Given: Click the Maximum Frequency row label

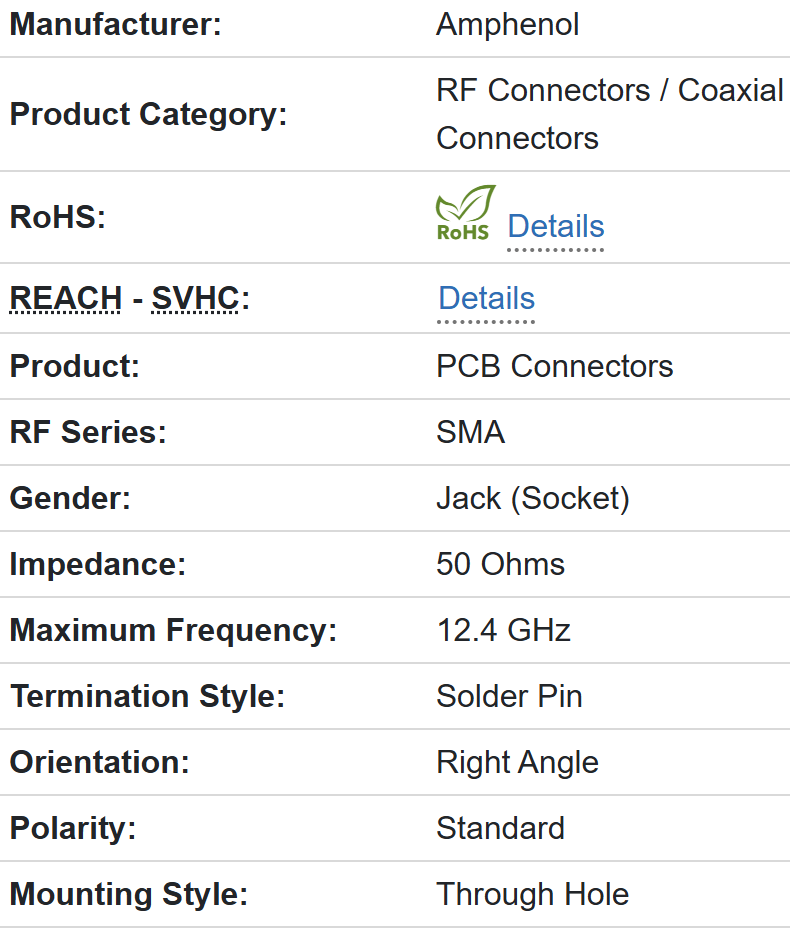Looking at the screenshot, I should [x=173, y=630].
